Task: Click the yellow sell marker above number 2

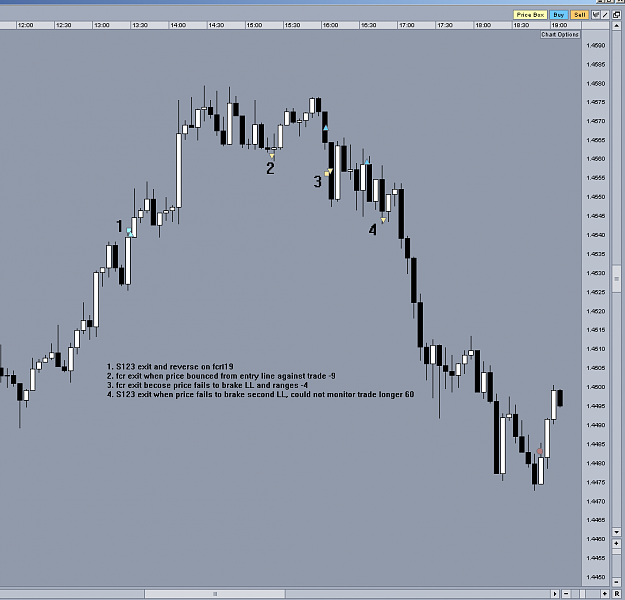Action: pyautogui.click(x=272, y=155)
